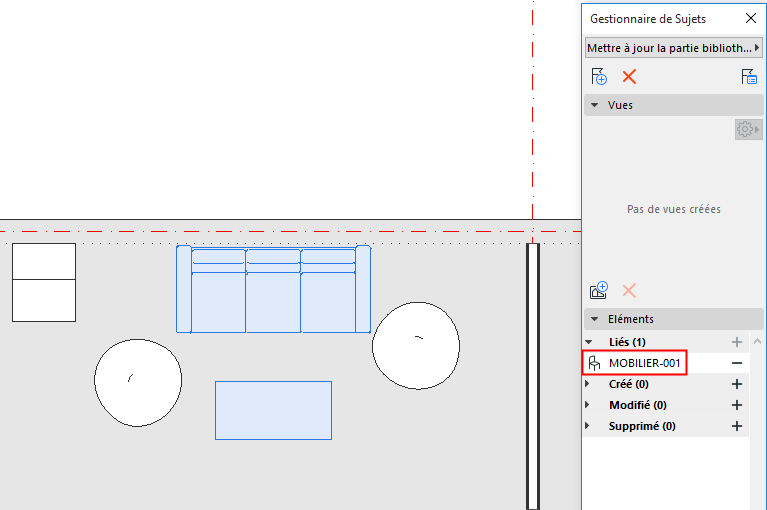Screen dimensions: 767x510
Task: Collapse the Eléments section
Action: [594, 319]
